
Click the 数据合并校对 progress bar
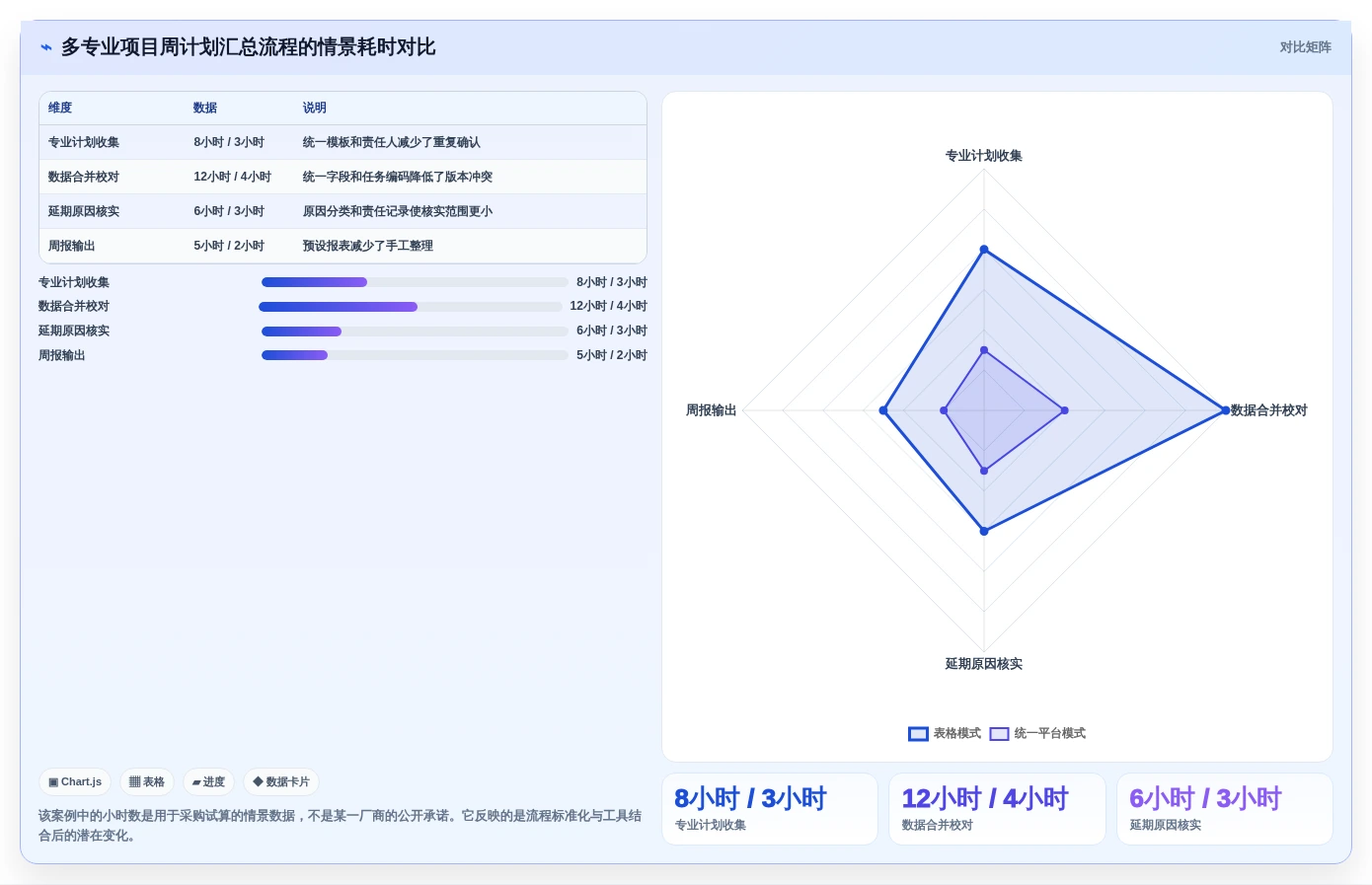click(x=411, y=307)
